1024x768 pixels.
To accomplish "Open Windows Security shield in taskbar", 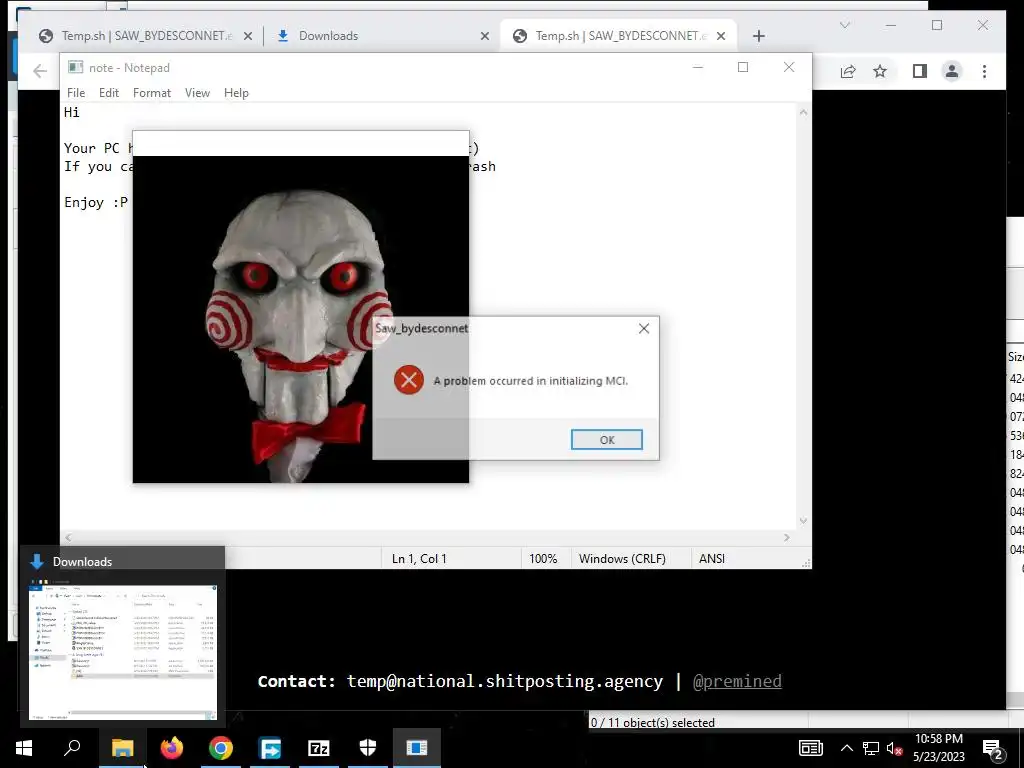I will [x=368, y=748].
